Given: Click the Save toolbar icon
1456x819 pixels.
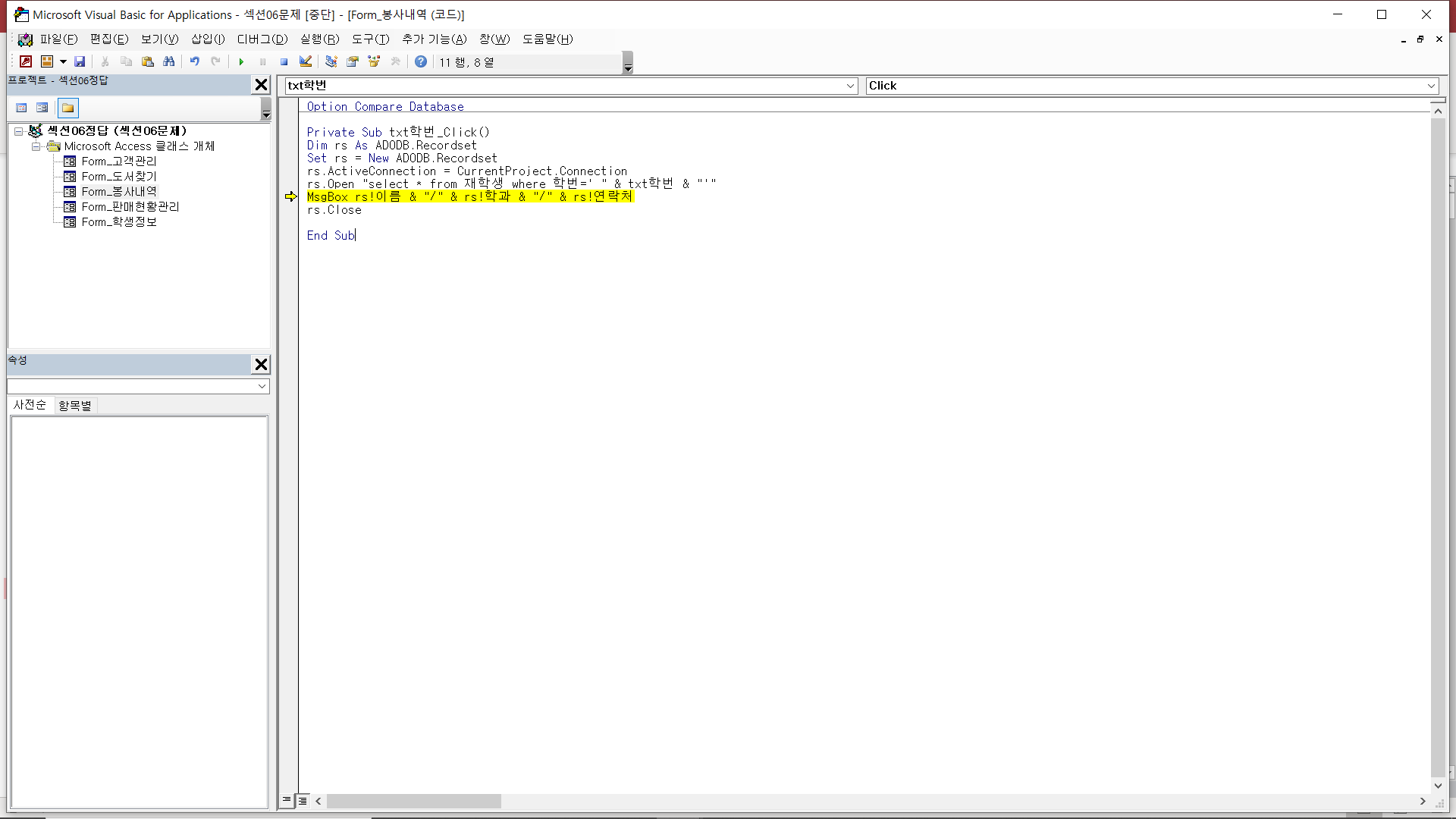Looking at the screenshot, I should point(80,61).
